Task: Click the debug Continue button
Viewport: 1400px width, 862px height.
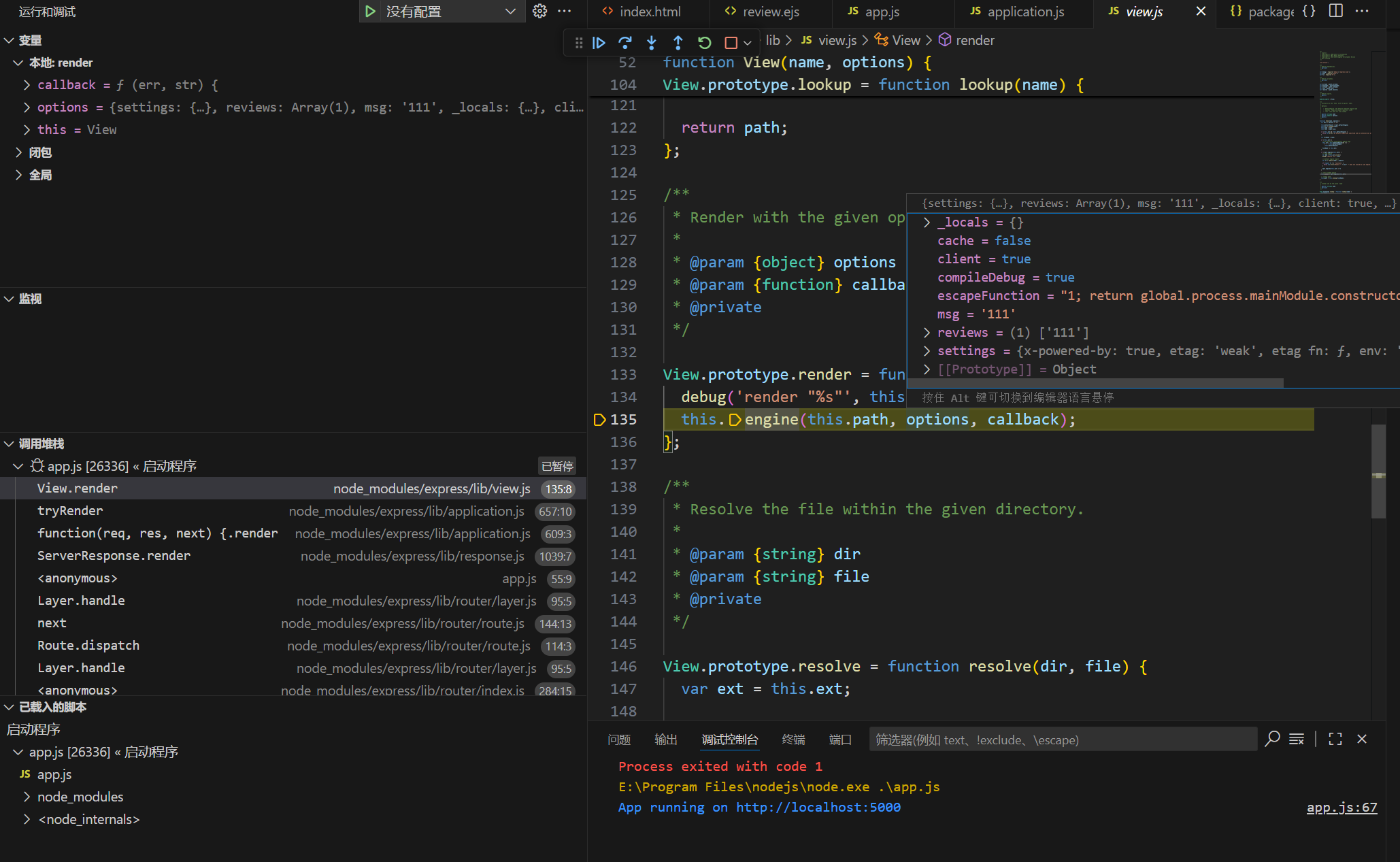Action: (599, 43)
